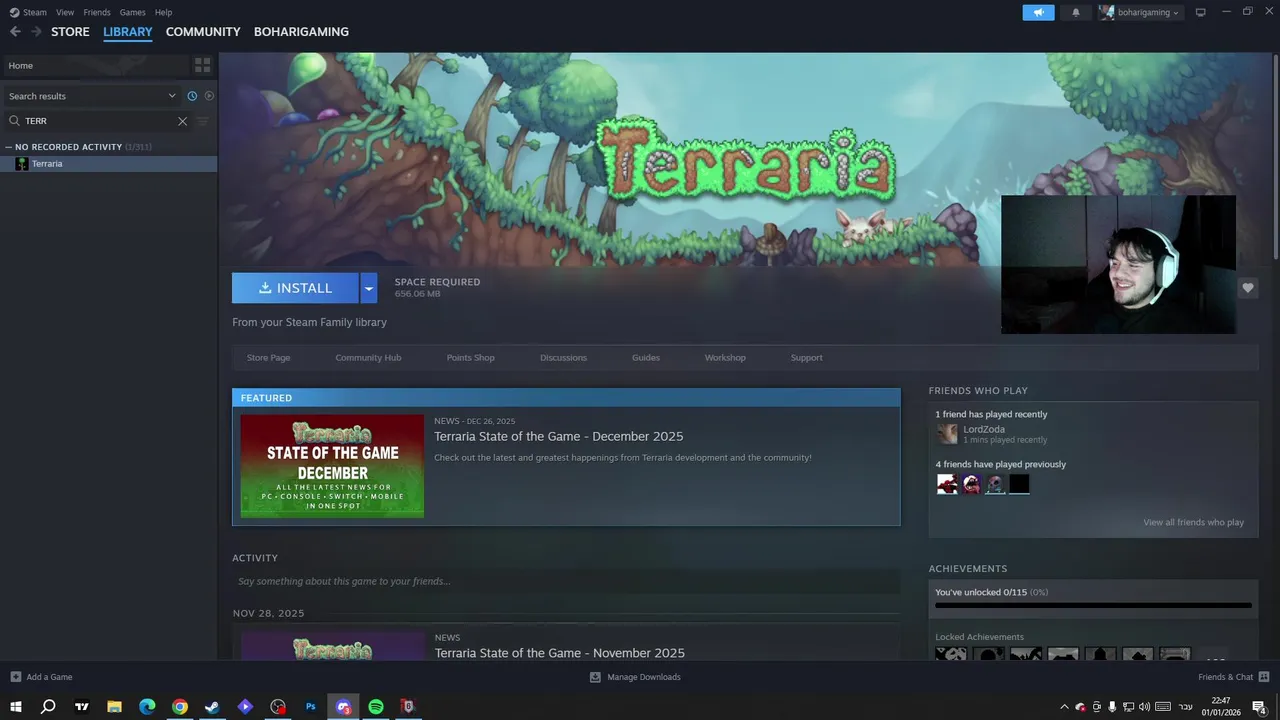Go back with the left arrow

[x=15, y=32]
